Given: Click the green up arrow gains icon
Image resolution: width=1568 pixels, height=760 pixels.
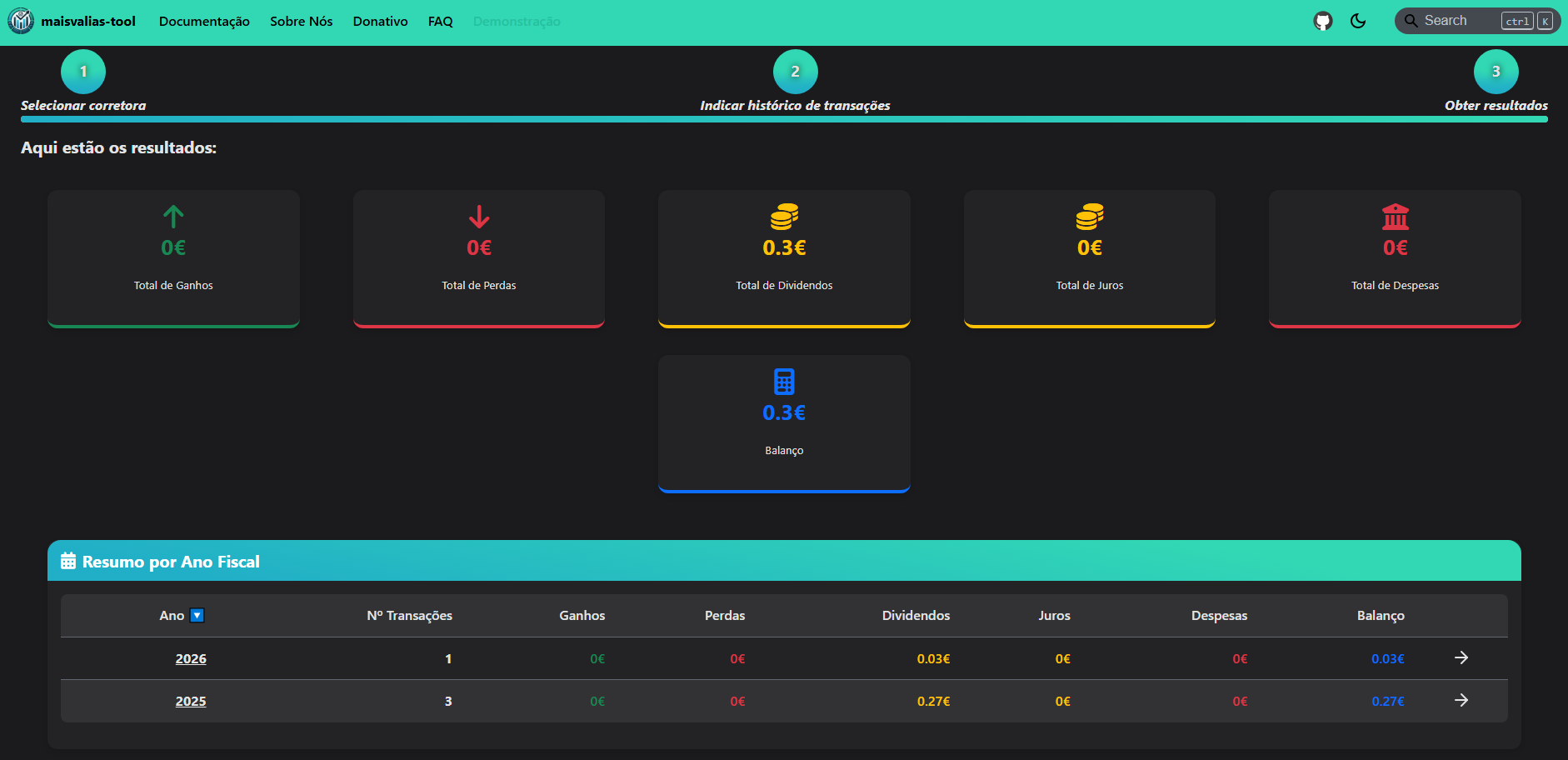Looking at the screenshot, I should pyautogui.click(x=173, y=217).
